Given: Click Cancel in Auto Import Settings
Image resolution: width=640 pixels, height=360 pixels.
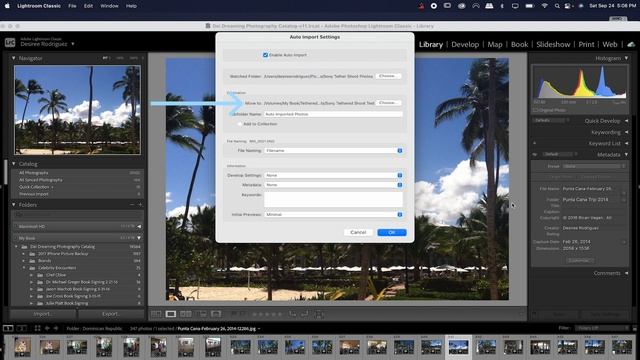Looking at the screenshot, I should click(x=358, y=232).
